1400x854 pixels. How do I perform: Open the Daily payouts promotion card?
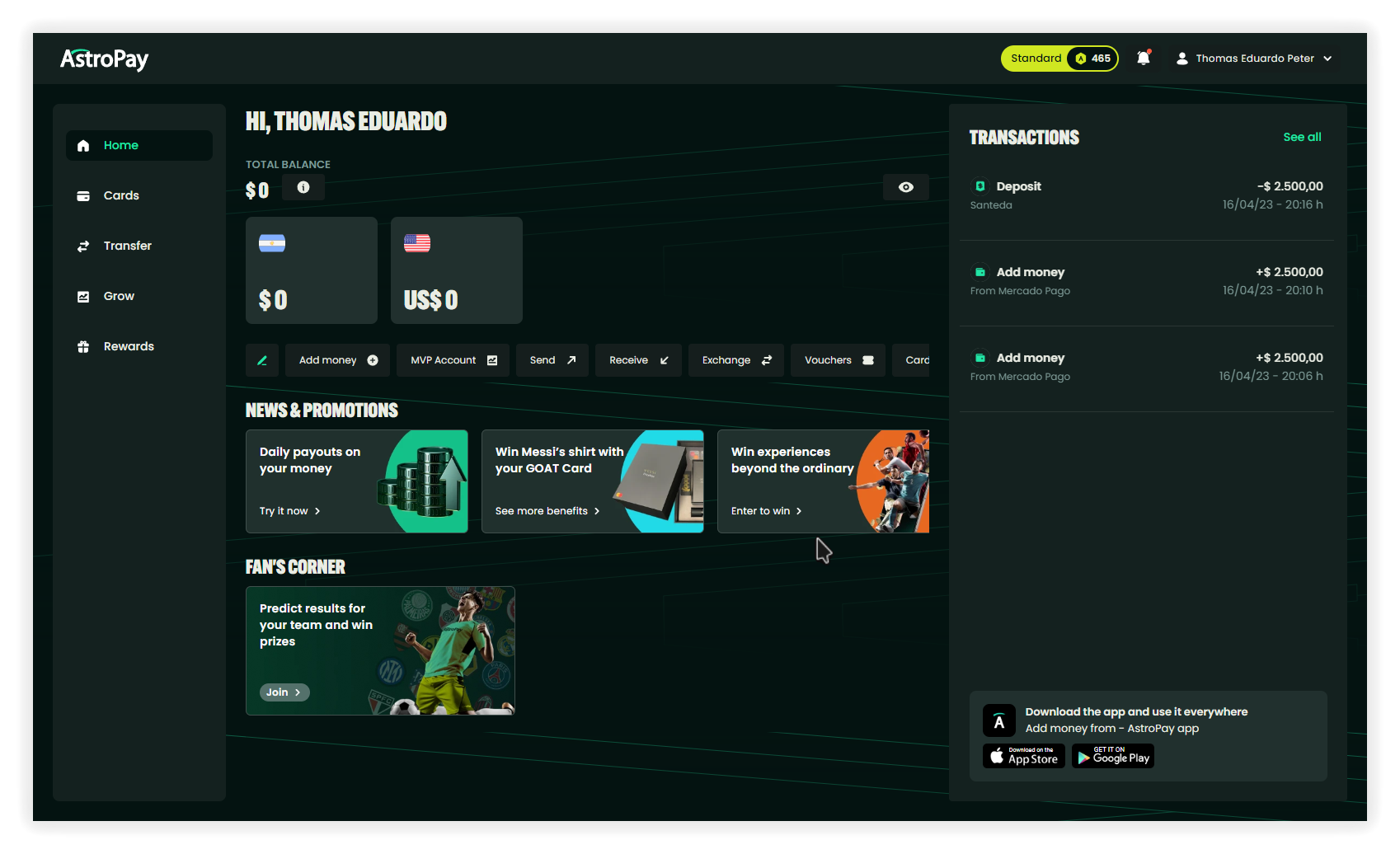(357, 481)
